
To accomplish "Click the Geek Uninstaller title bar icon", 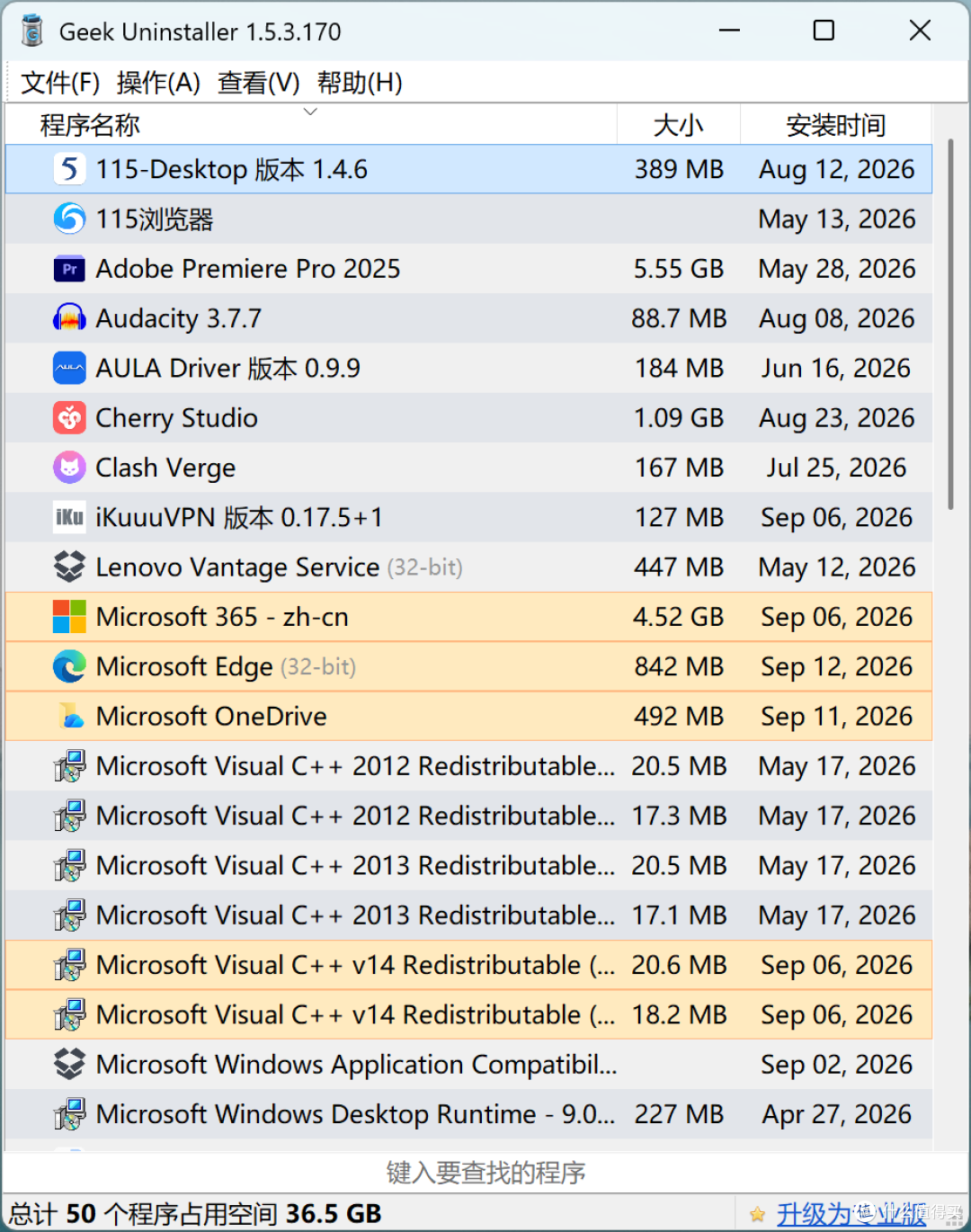I will pos(32,31).
